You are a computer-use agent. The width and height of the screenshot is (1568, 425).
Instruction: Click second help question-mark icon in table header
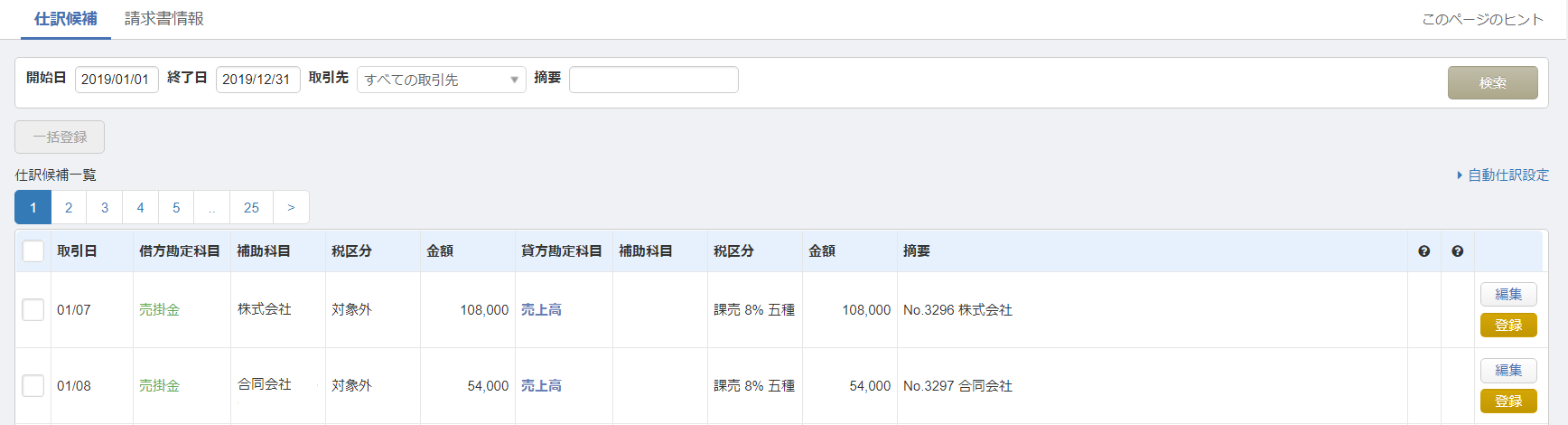pos(1457,251)
